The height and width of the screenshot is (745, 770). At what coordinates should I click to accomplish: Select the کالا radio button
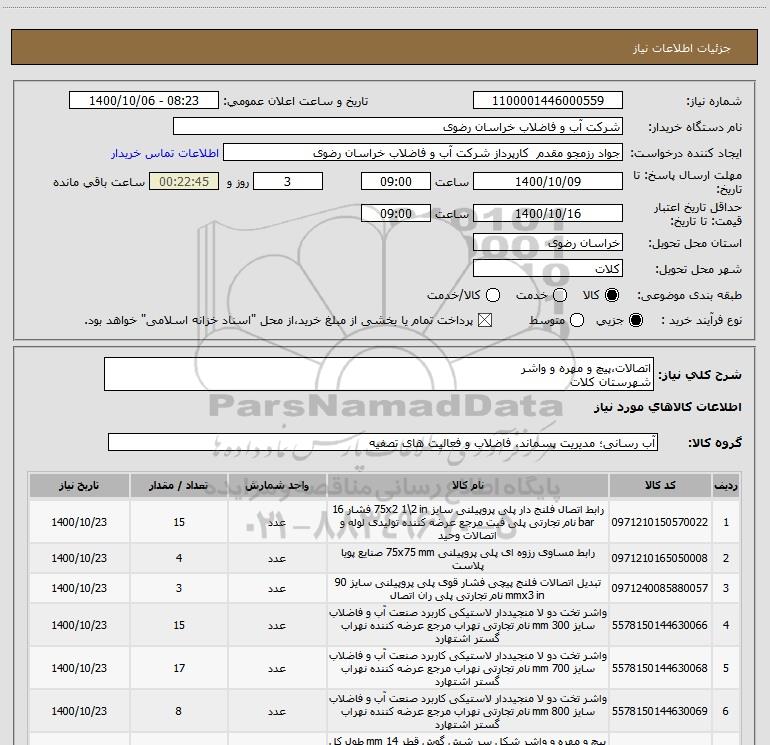coord(612,295)
